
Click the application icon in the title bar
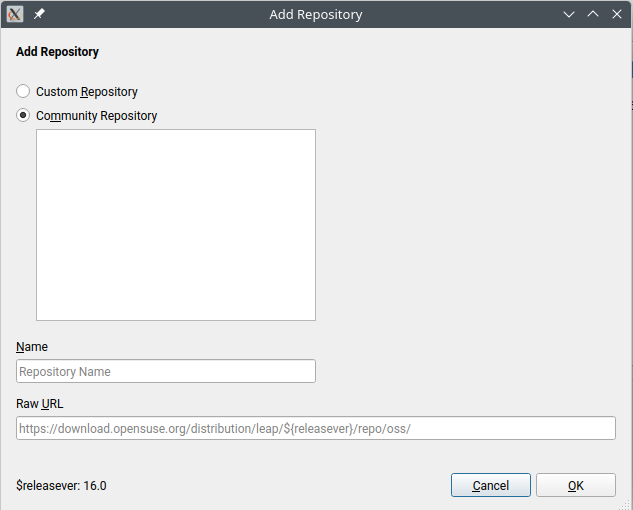(x=16, y=15)
